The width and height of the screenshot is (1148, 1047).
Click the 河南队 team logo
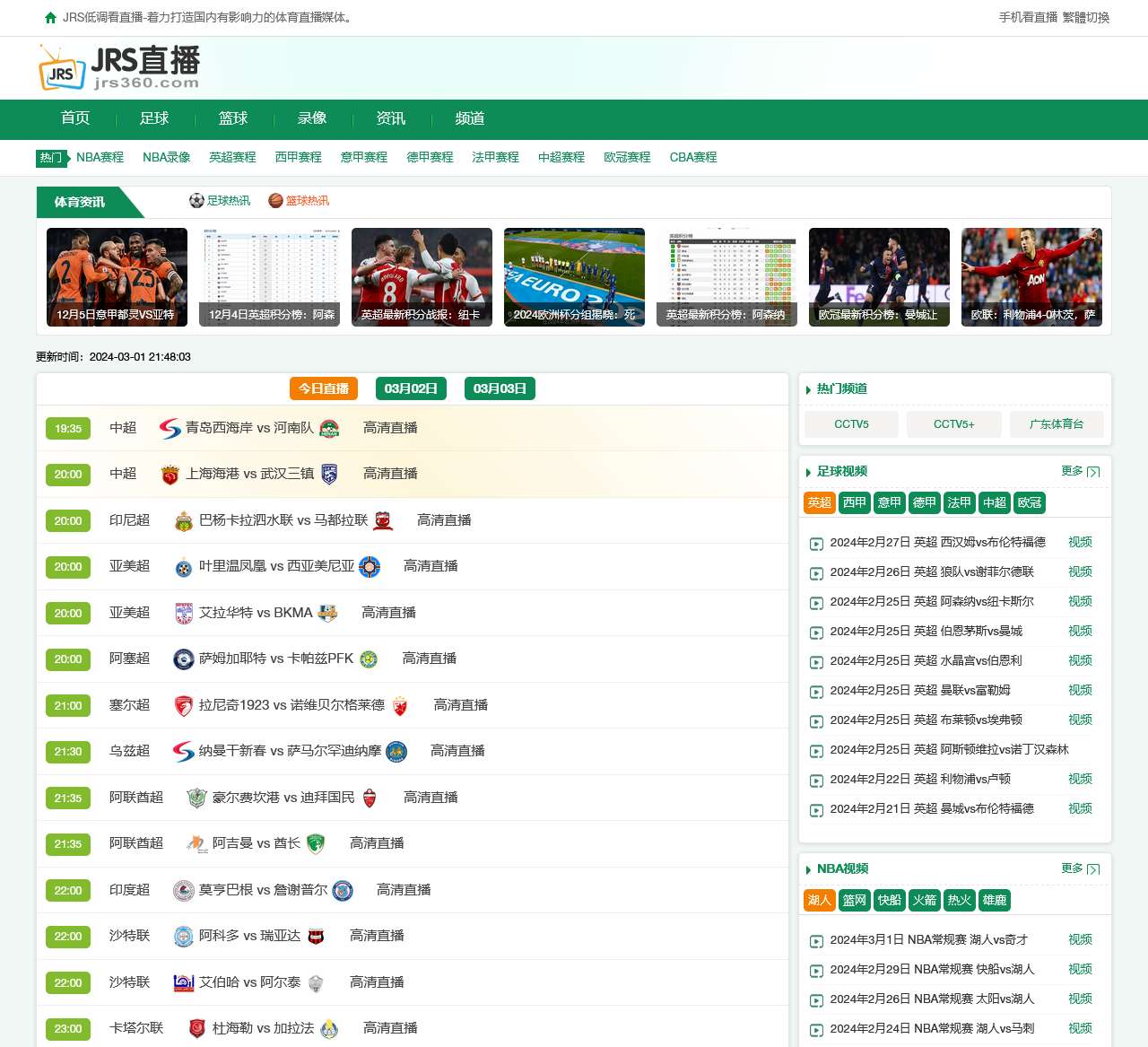329,428
